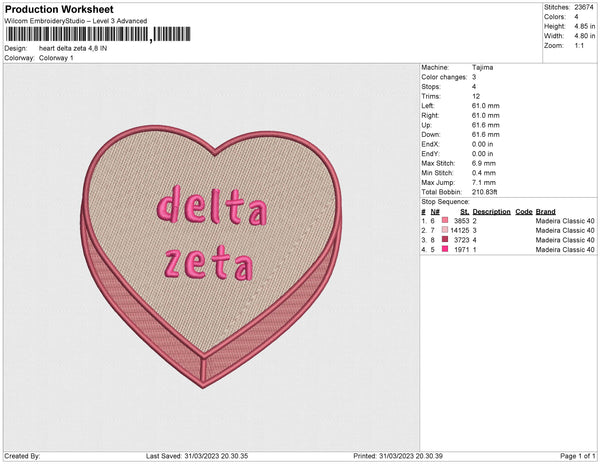The width and height of the screenshot is (600, 464).
Task: Click the Min Stitch value 0.4 mm
Action: coord(484,173)
